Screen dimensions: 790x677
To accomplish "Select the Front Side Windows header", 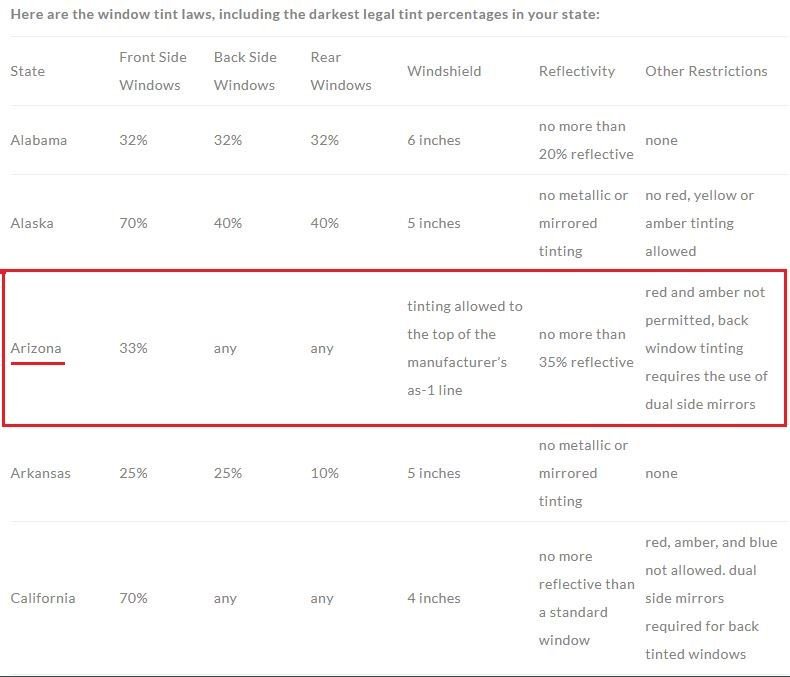I will pyautogui.click(x=153, y=71).
